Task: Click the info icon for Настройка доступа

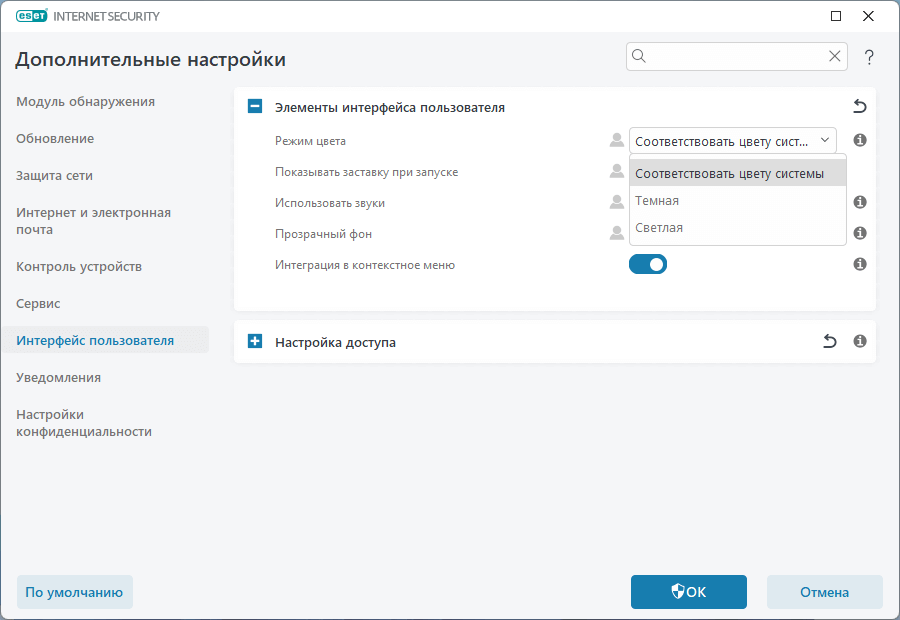Action: (x=860, y=342)
